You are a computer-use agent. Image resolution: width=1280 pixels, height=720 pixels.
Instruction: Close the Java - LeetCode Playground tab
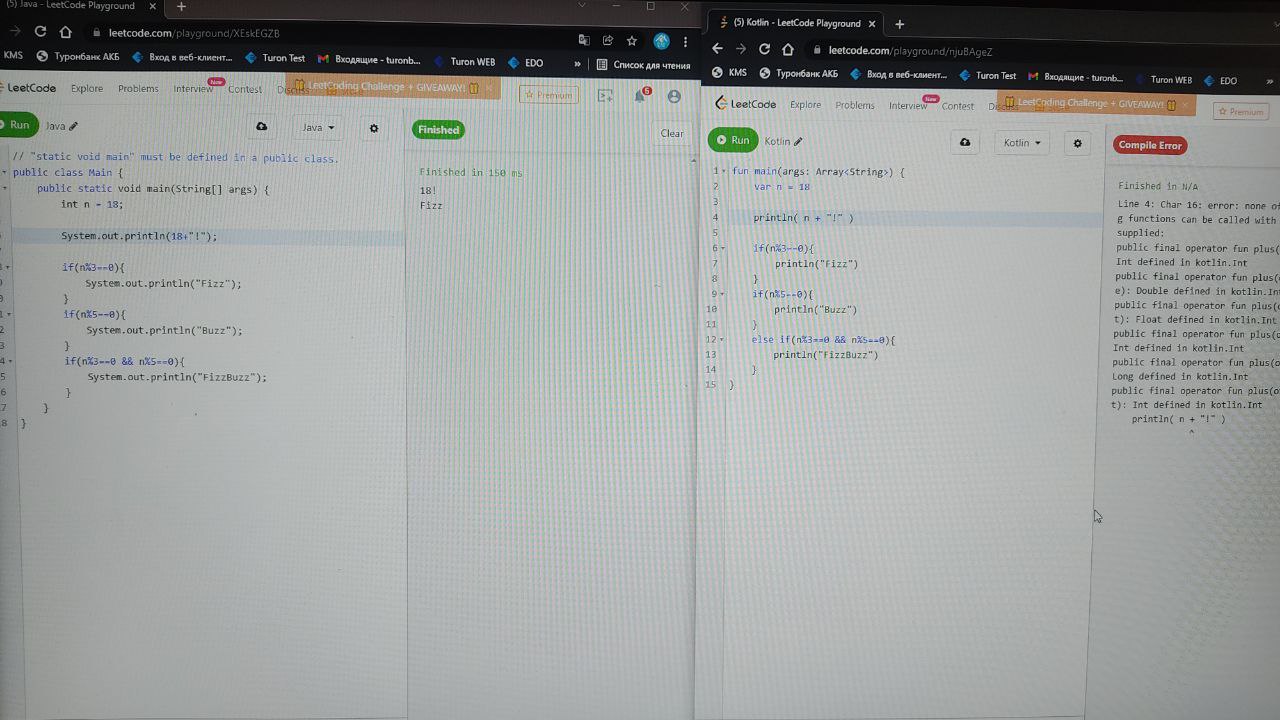(152, 6)
